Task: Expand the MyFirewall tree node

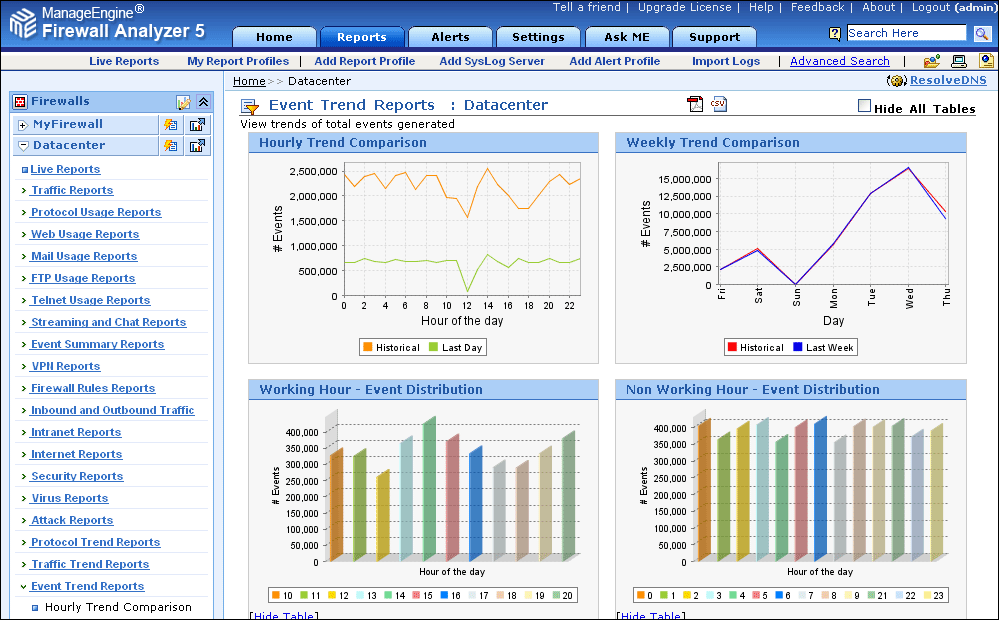Action: [22, 125]
